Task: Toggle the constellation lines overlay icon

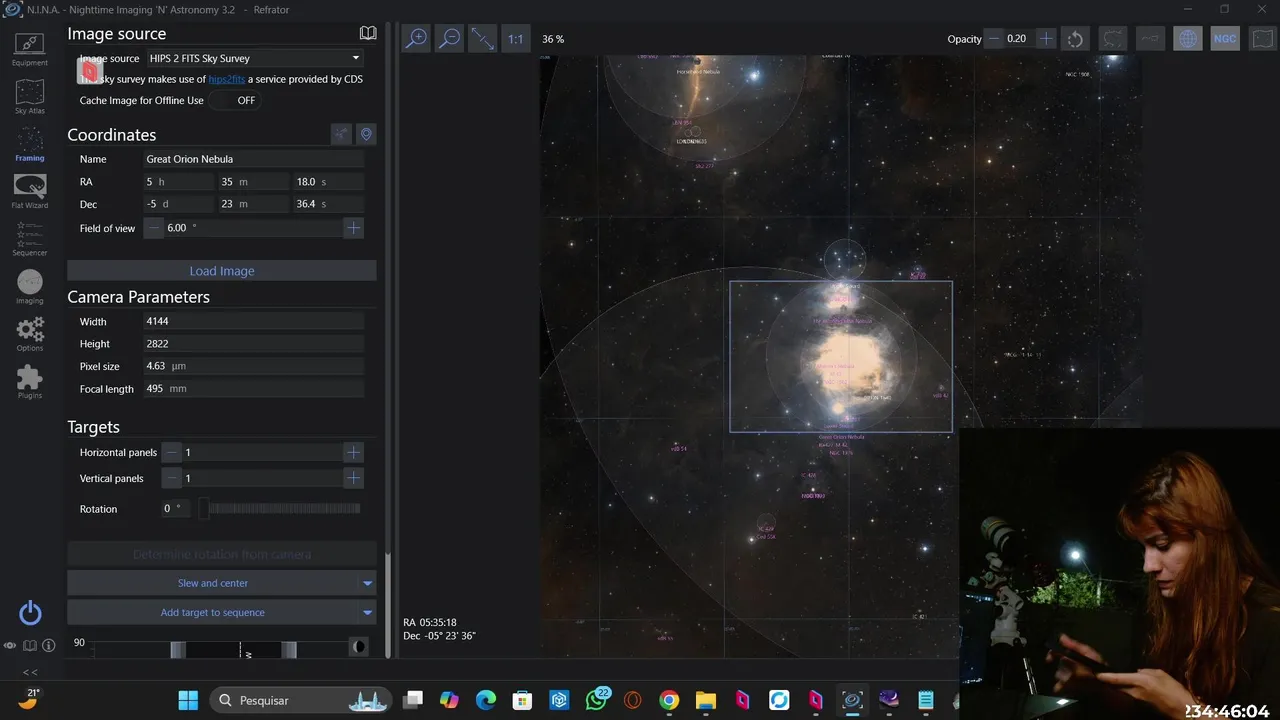Action: pos(1150,39)
